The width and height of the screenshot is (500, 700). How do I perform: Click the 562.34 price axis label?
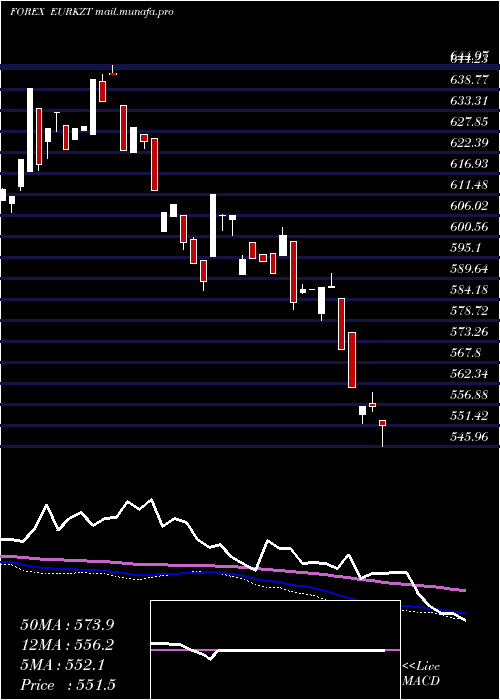(468, 374)
